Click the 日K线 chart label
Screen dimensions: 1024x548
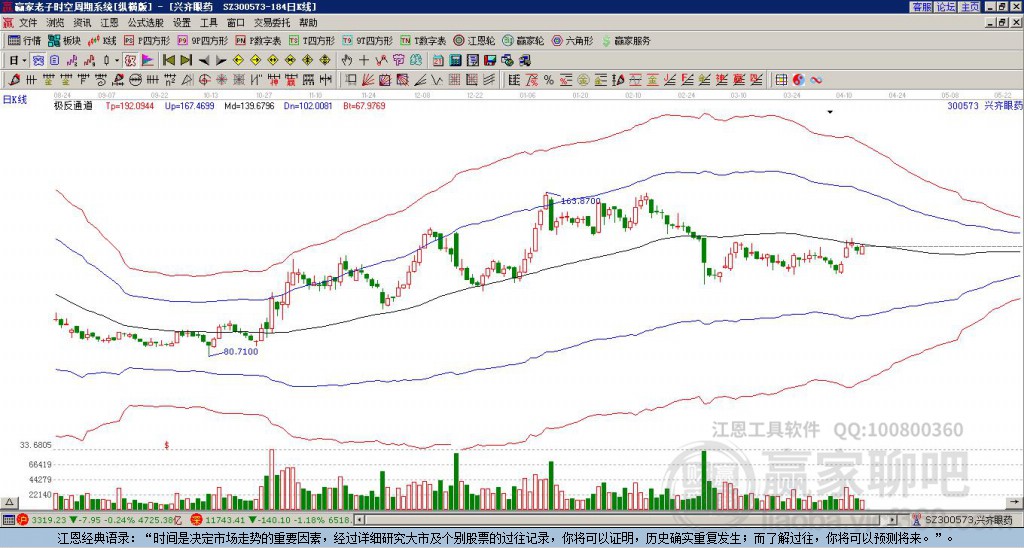pos(15,100)
